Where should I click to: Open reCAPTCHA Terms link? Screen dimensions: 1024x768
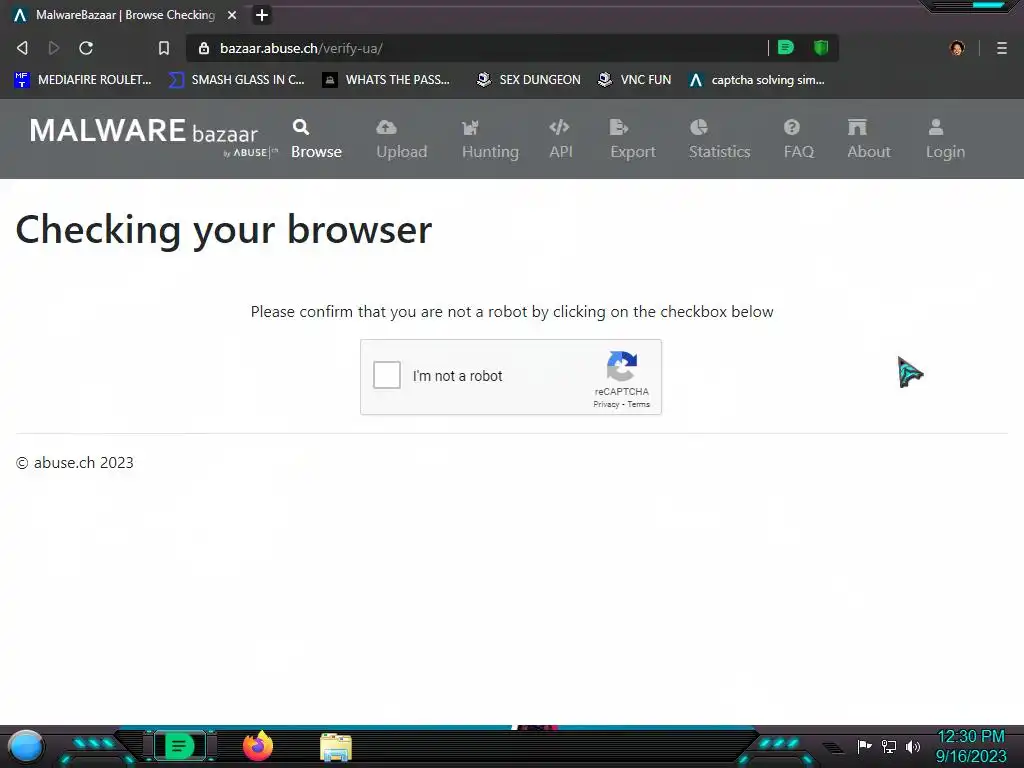click(639, 404)
